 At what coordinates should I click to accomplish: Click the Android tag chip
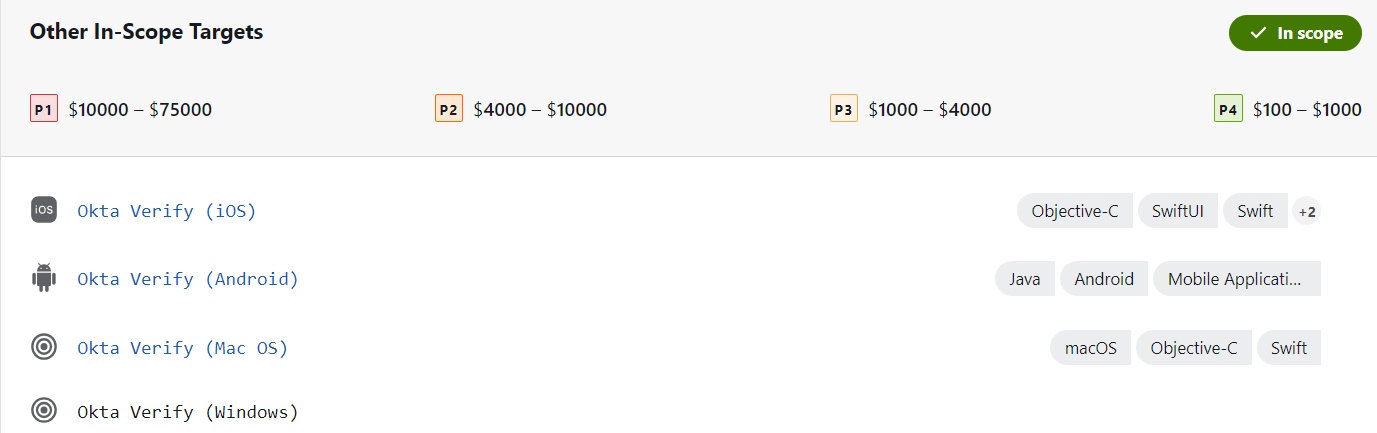point(1104,279)
